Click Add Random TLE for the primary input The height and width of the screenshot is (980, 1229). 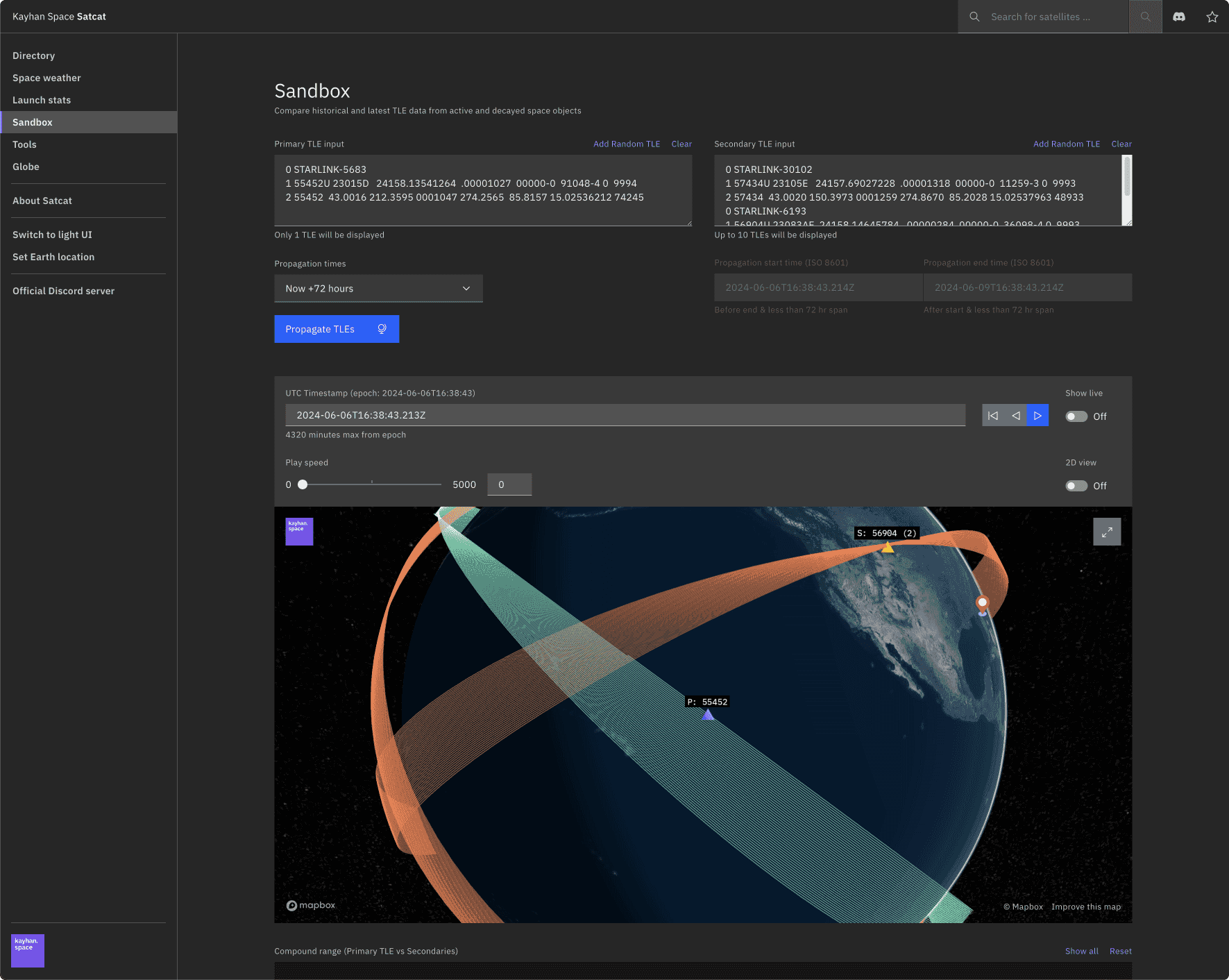626,144
